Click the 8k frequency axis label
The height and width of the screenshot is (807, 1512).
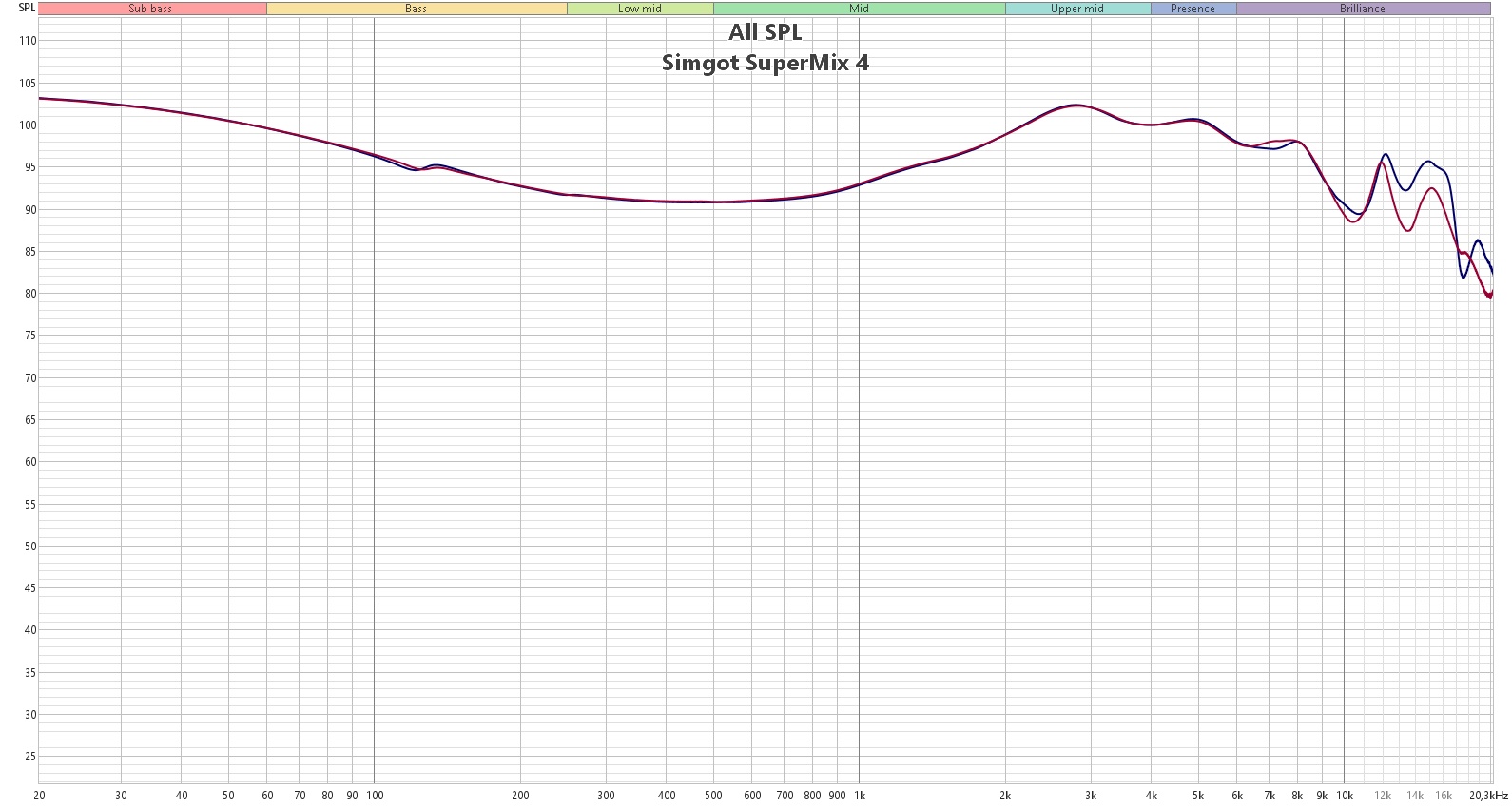(x=1297, y=796)
